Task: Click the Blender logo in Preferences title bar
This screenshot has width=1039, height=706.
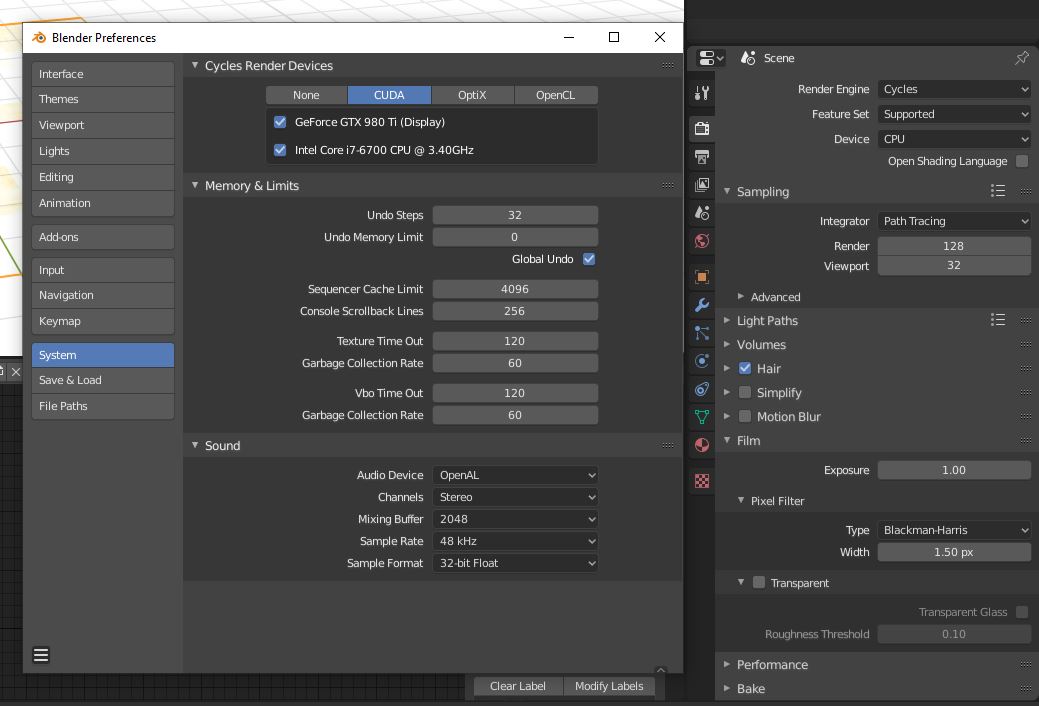Action: 39,38
